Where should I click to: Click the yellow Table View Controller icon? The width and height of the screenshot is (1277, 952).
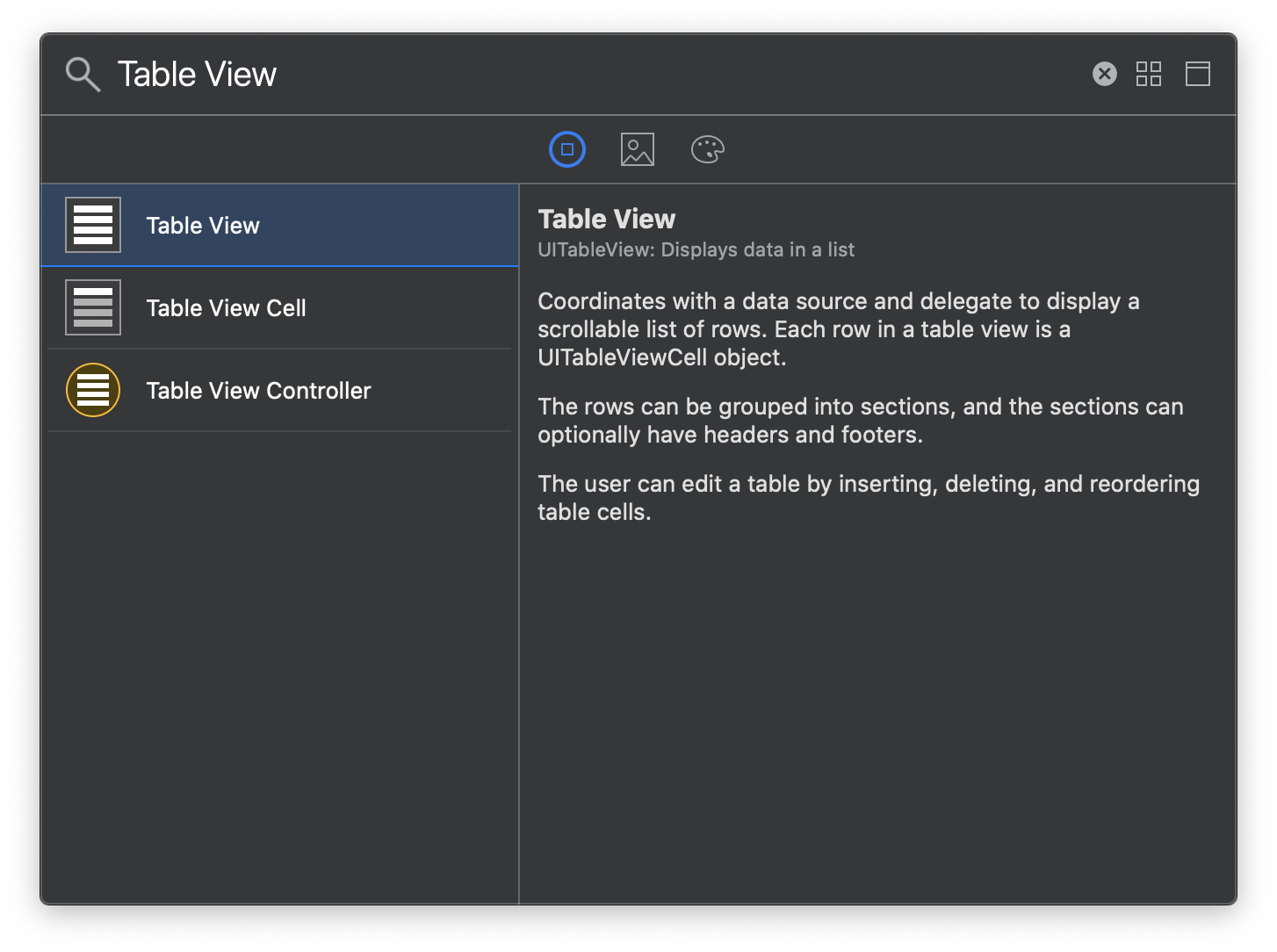point(93,390)
